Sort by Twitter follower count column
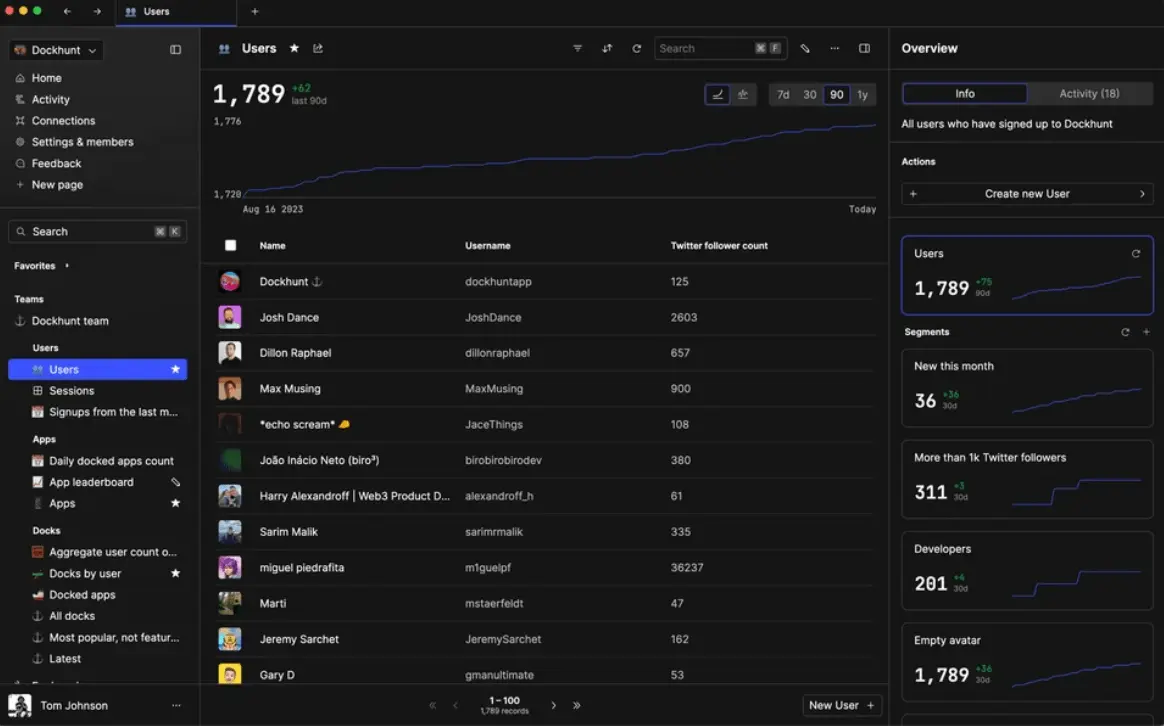Screen dimensions: 1164x726 point(719,246)
